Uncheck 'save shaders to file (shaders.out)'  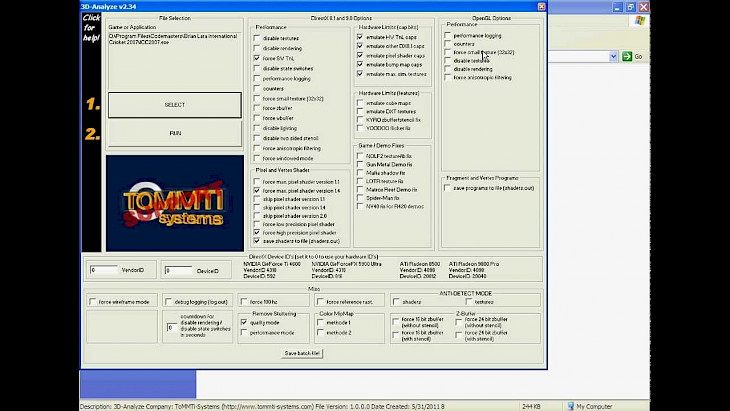point(257,241)
